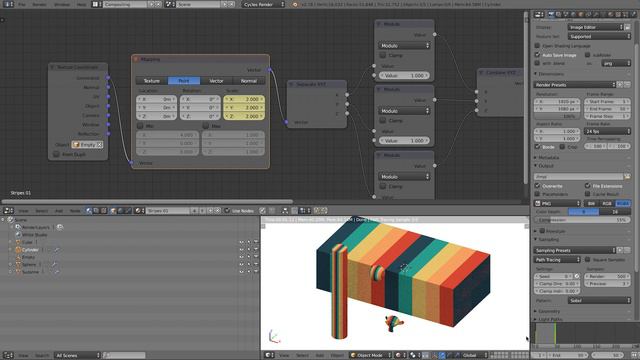Click the Stripes 01 material name field
This screenshot has height=360, width=640.
click(167, 211)
